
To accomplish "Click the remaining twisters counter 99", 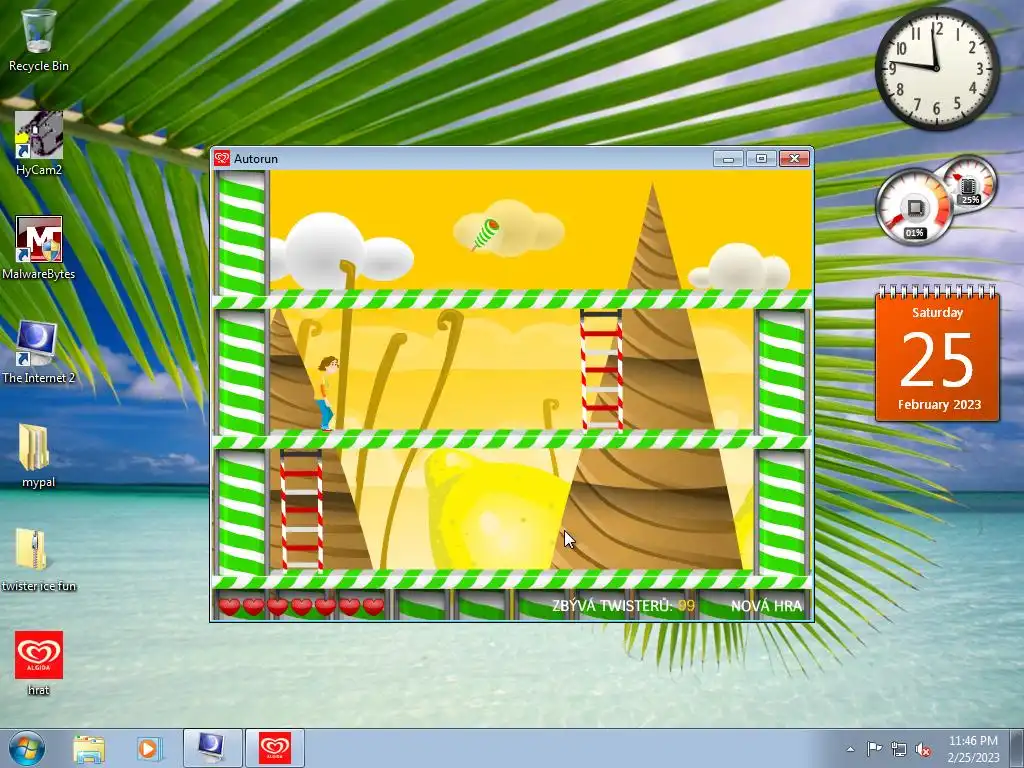I will [x=686, y=606].
